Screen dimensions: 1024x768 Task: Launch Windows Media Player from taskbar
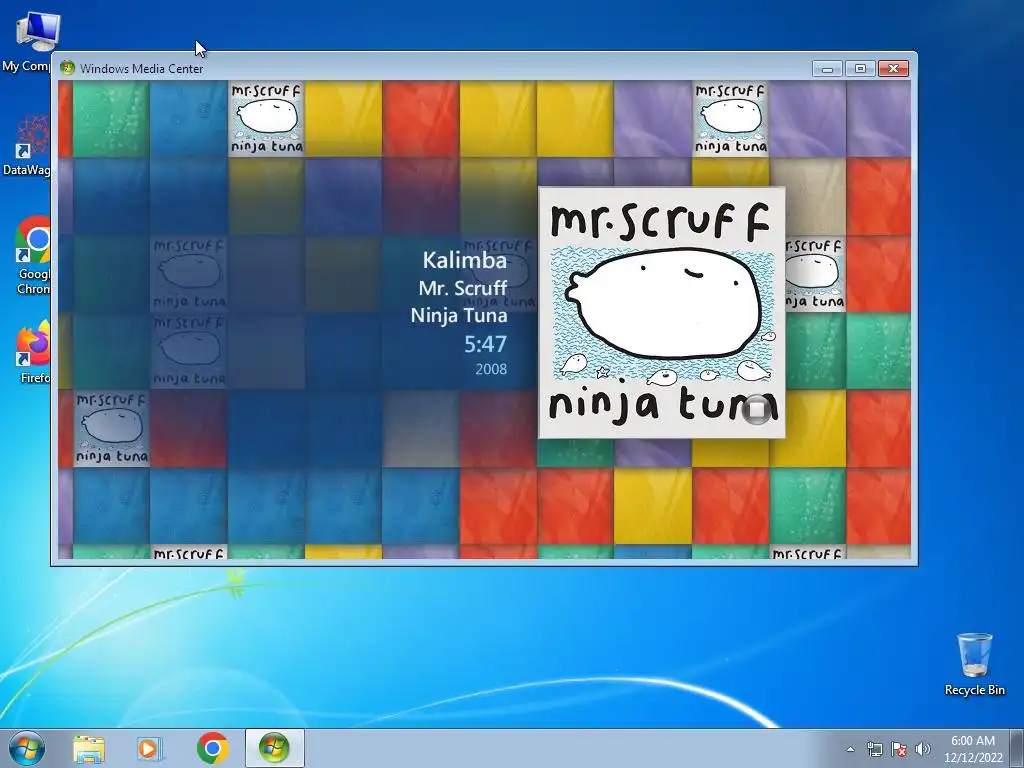point(149,749)
